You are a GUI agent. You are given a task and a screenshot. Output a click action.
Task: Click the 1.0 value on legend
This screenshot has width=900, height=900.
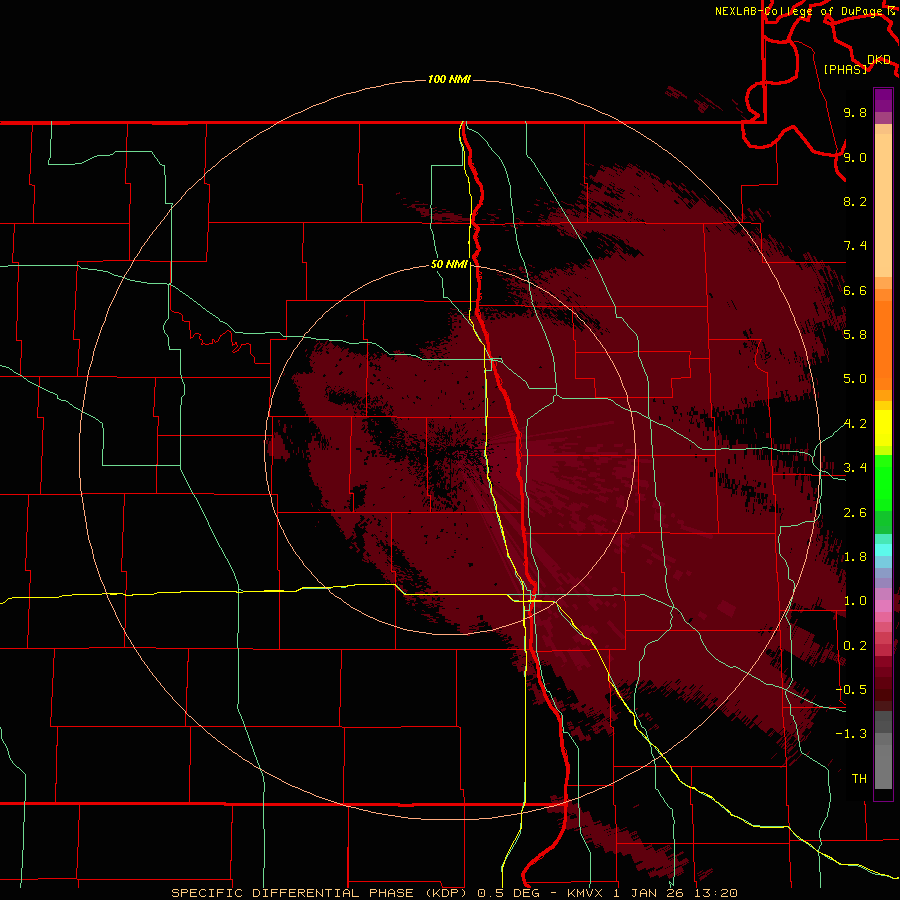pos(855,601)
